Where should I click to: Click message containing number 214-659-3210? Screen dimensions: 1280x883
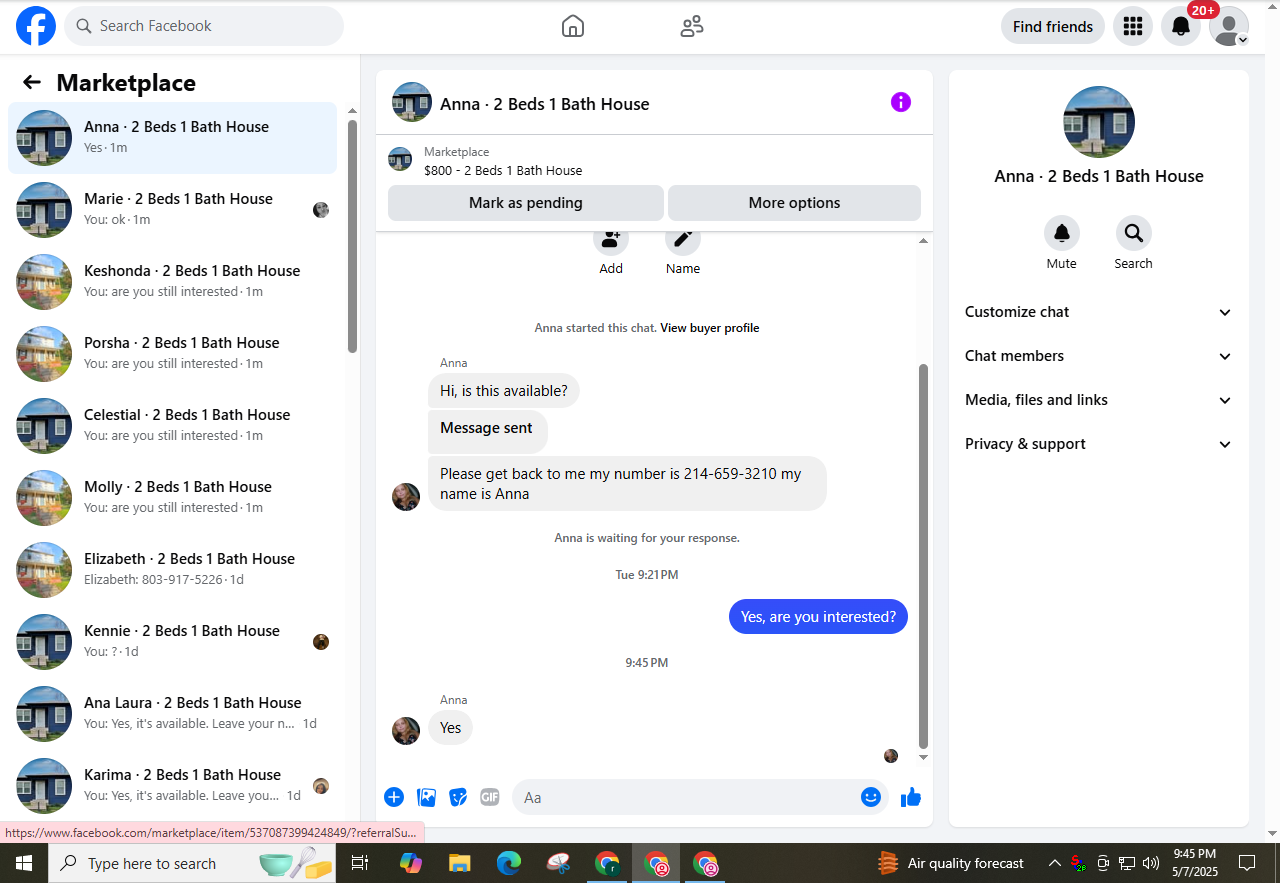coord(627,484)
